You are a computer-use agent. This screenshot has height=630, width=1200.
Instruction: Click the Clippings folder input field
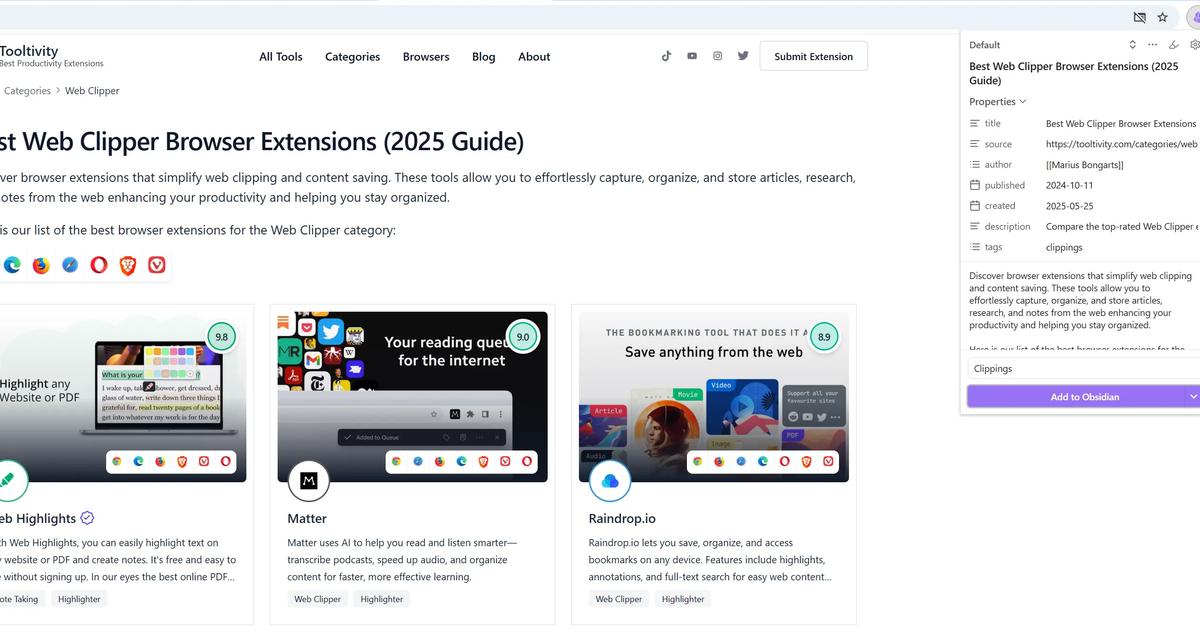1084,368
